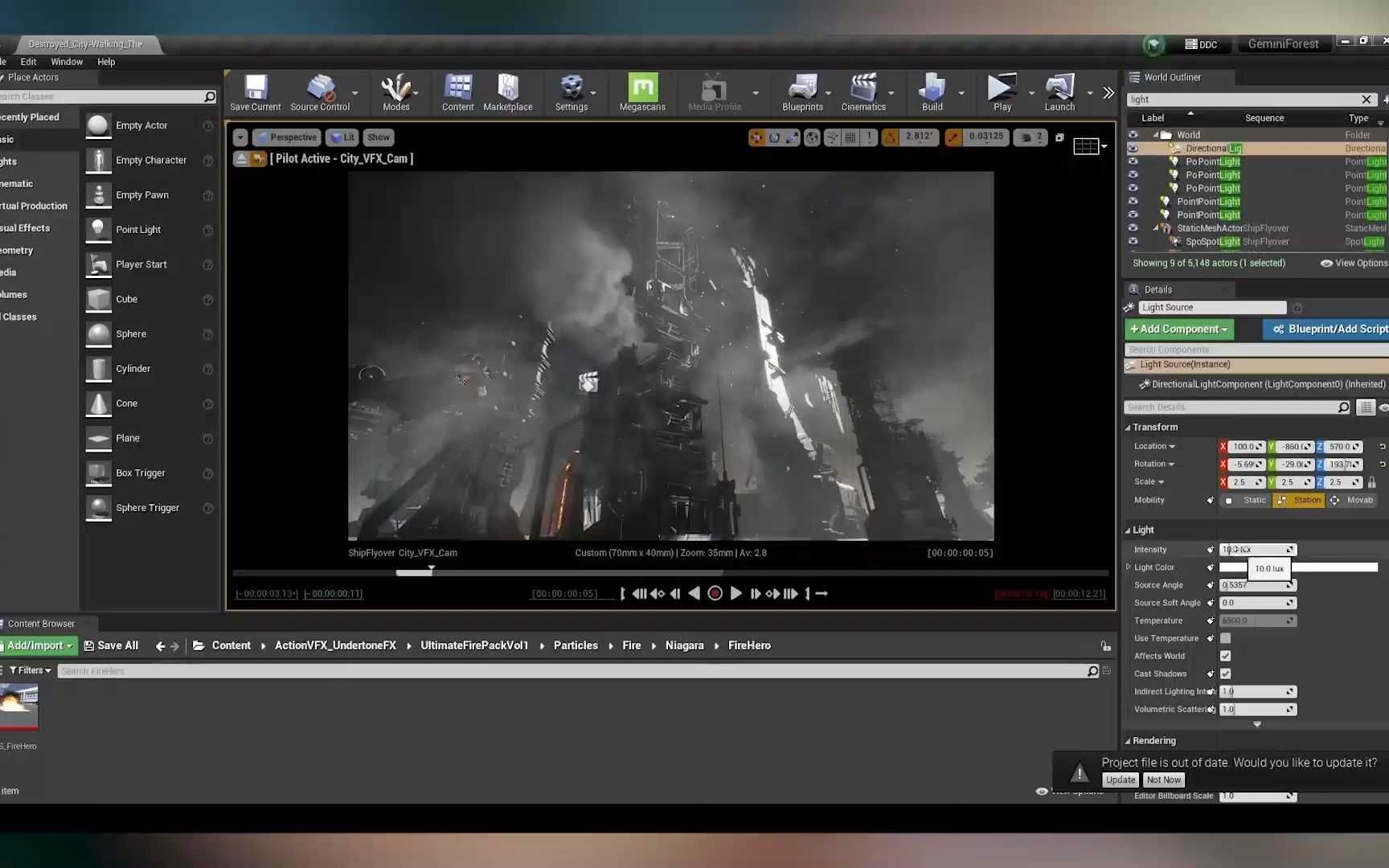
Task: Open the Add Component dropdown
Action: 1179,329
